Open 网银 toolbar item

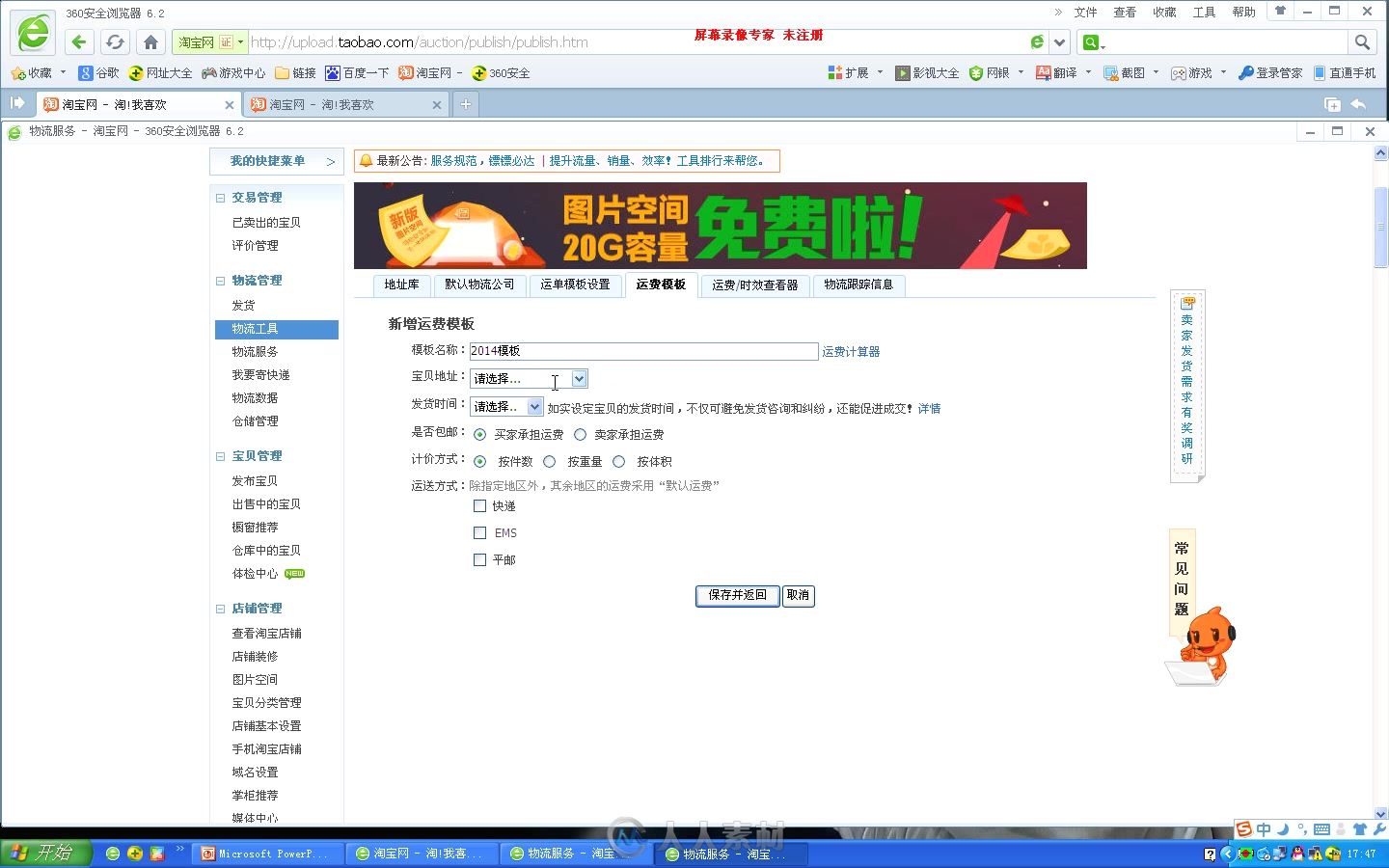(x=990, y=73)
